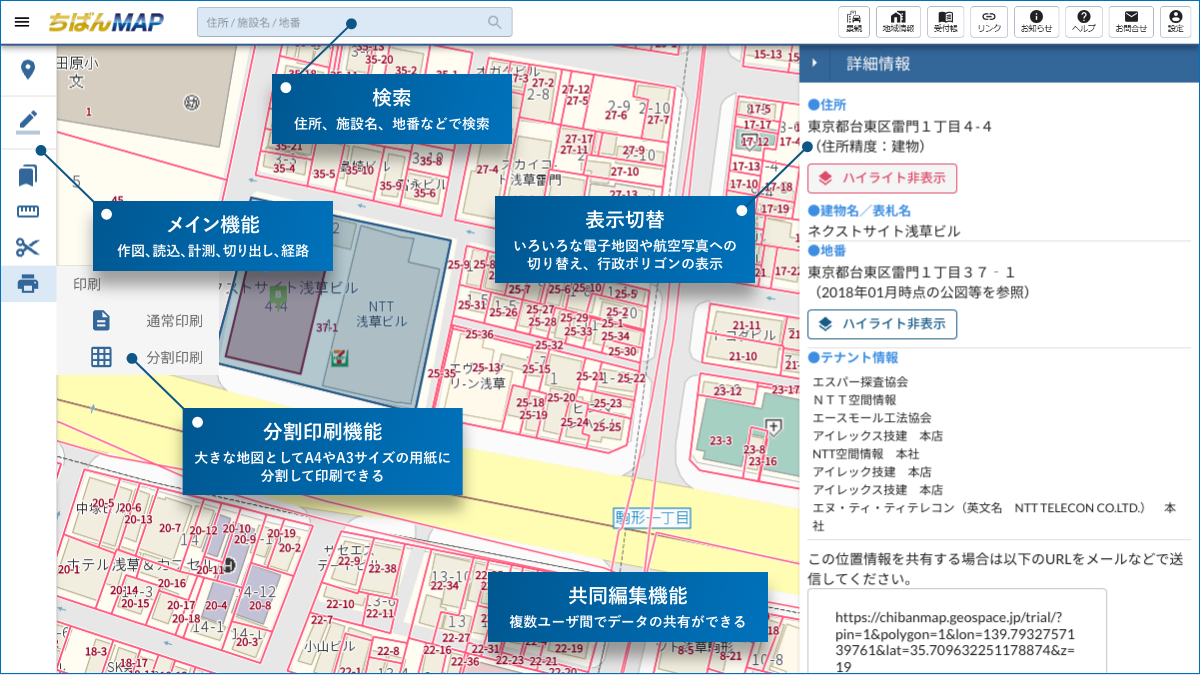Select the 切り出し scissors tool
The width and height of the screenshot is (1200, 680).
point(29,247)
